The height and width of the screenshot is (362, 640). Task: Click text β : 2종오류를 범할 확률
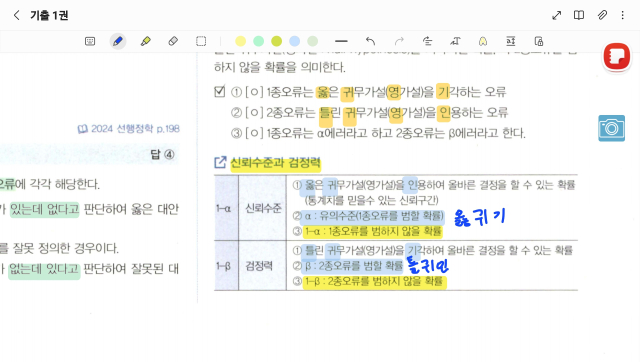click(x=353, y=266)
